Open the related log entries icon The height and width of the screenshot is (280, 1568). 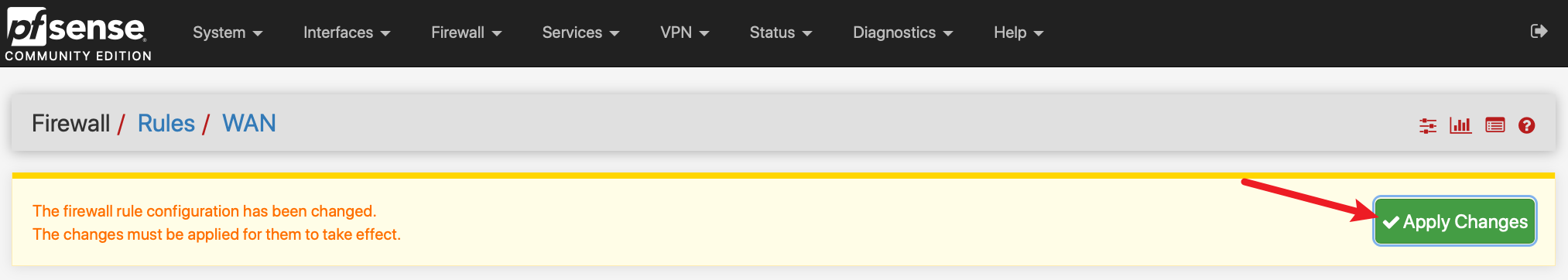1494,125
